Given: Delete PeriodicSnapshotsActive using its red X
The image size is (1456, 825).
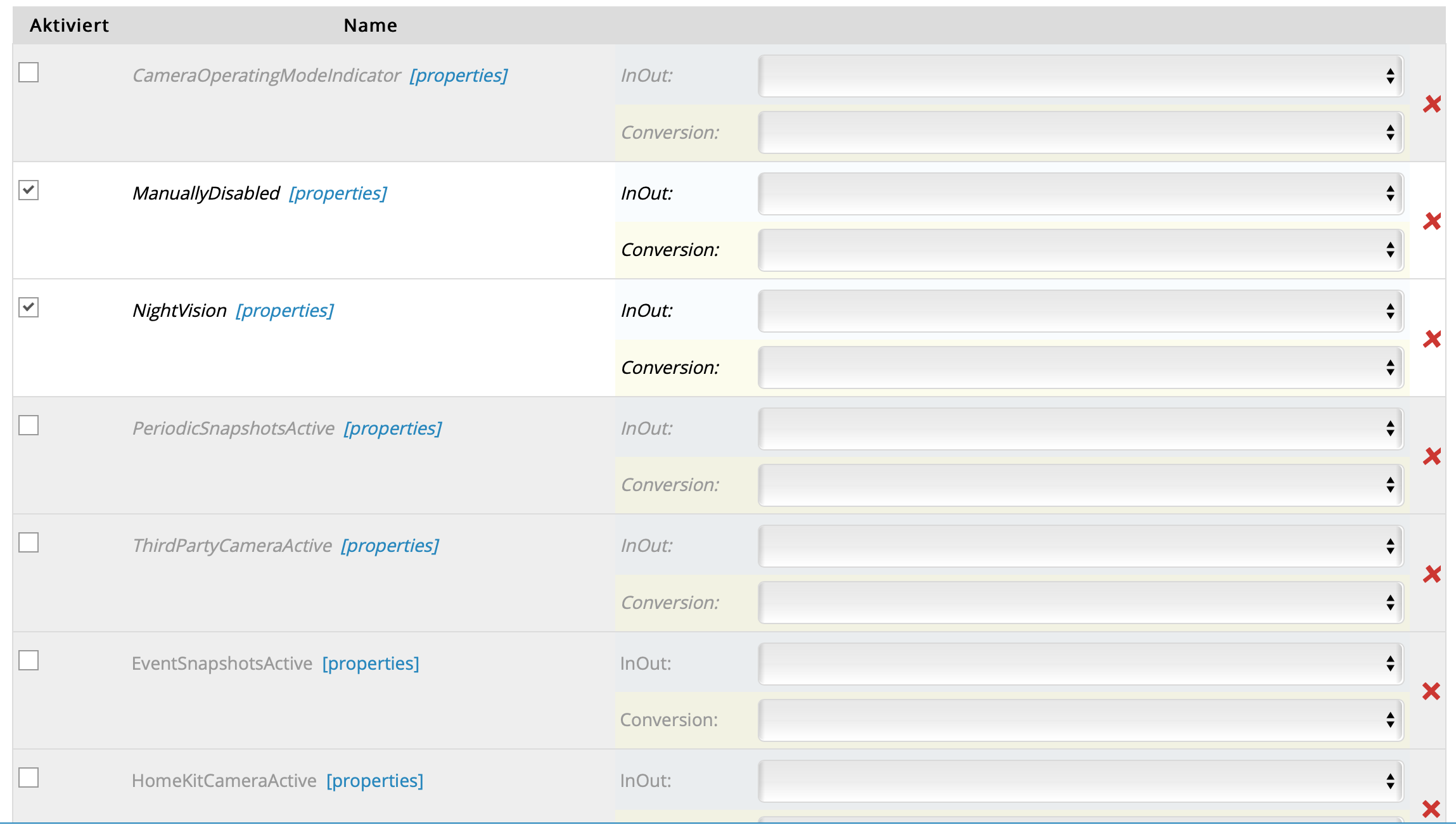Looking at the screenshot, I should [1432, 456].
